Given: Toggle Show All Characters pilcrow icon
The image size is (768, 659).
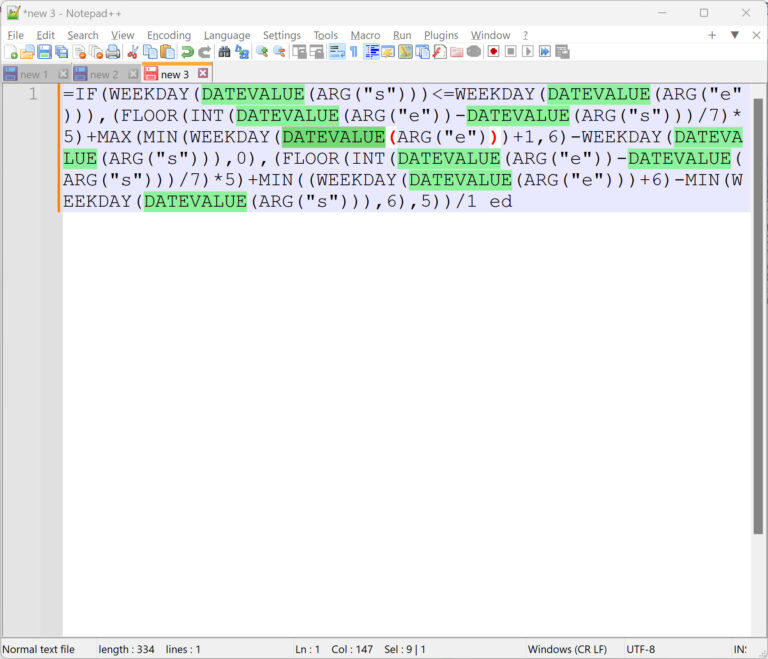Looking at the screenshot, I should coord(354,52).
